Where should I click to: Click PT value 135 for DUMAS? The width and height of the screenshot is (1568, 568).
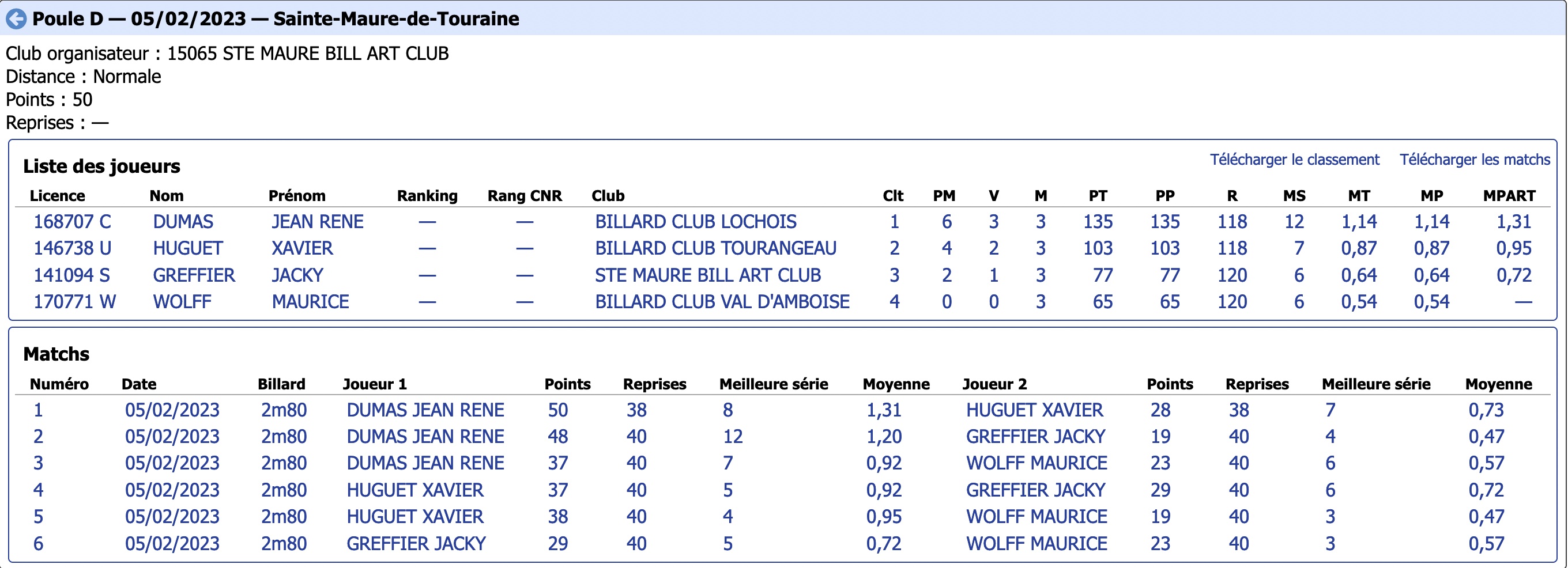point(1098,221)
